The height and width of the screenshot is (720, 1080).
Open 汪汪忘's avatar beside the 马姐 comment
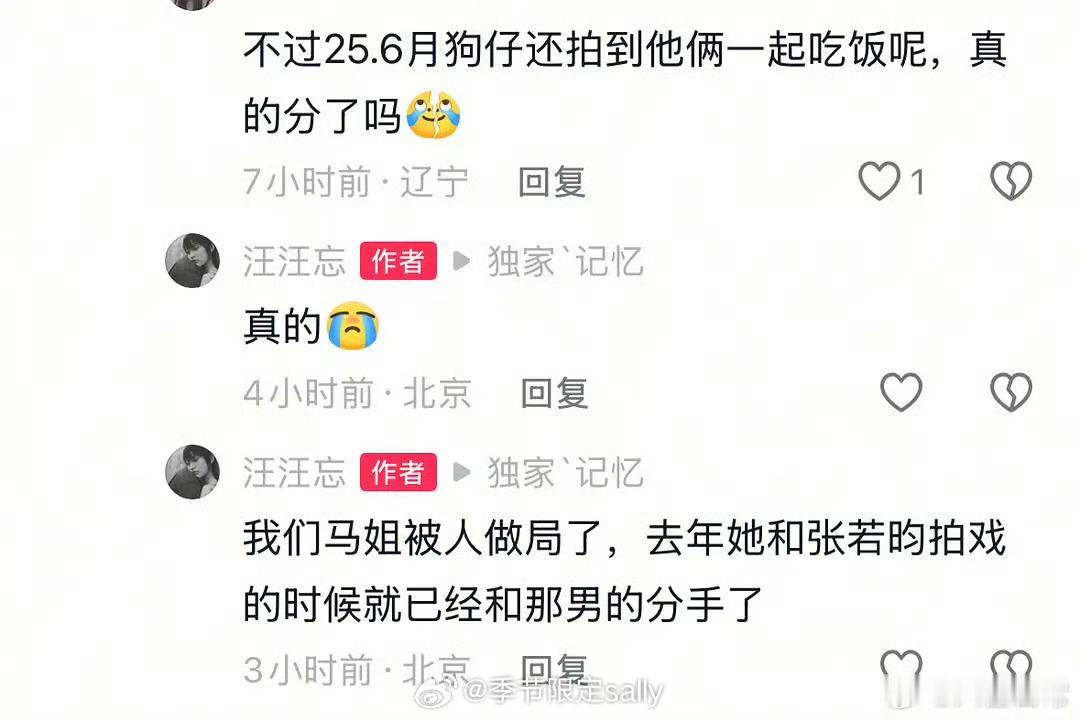pyautogui.click(x=192, y=471)
